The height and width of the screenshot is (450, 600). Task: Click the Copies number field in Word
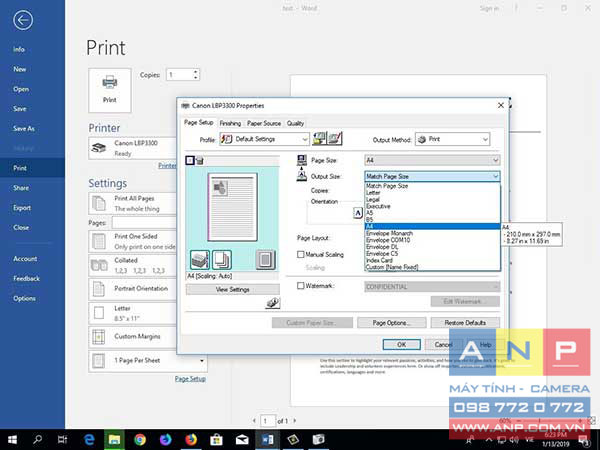tap(179, 75)
